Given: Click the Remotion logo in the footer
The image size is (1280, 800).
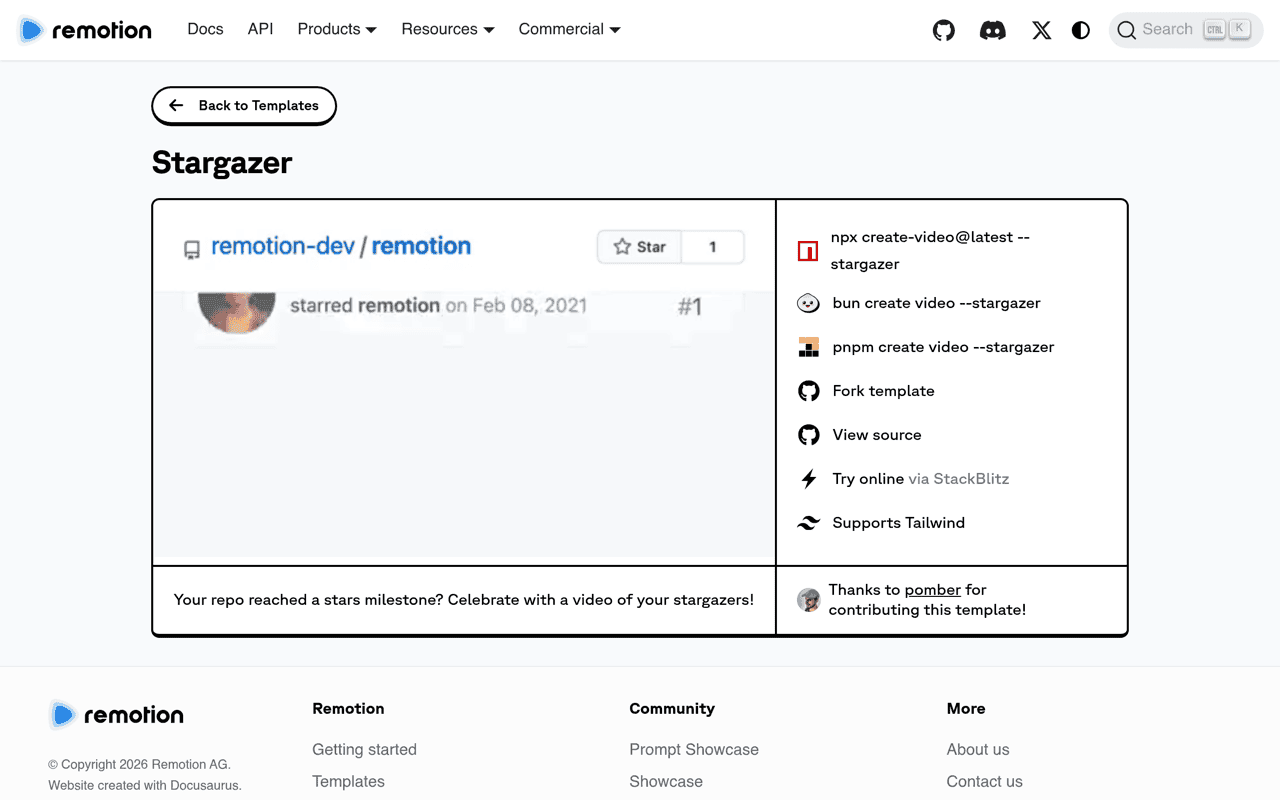Looking at the screenshot, I should 116,714.
